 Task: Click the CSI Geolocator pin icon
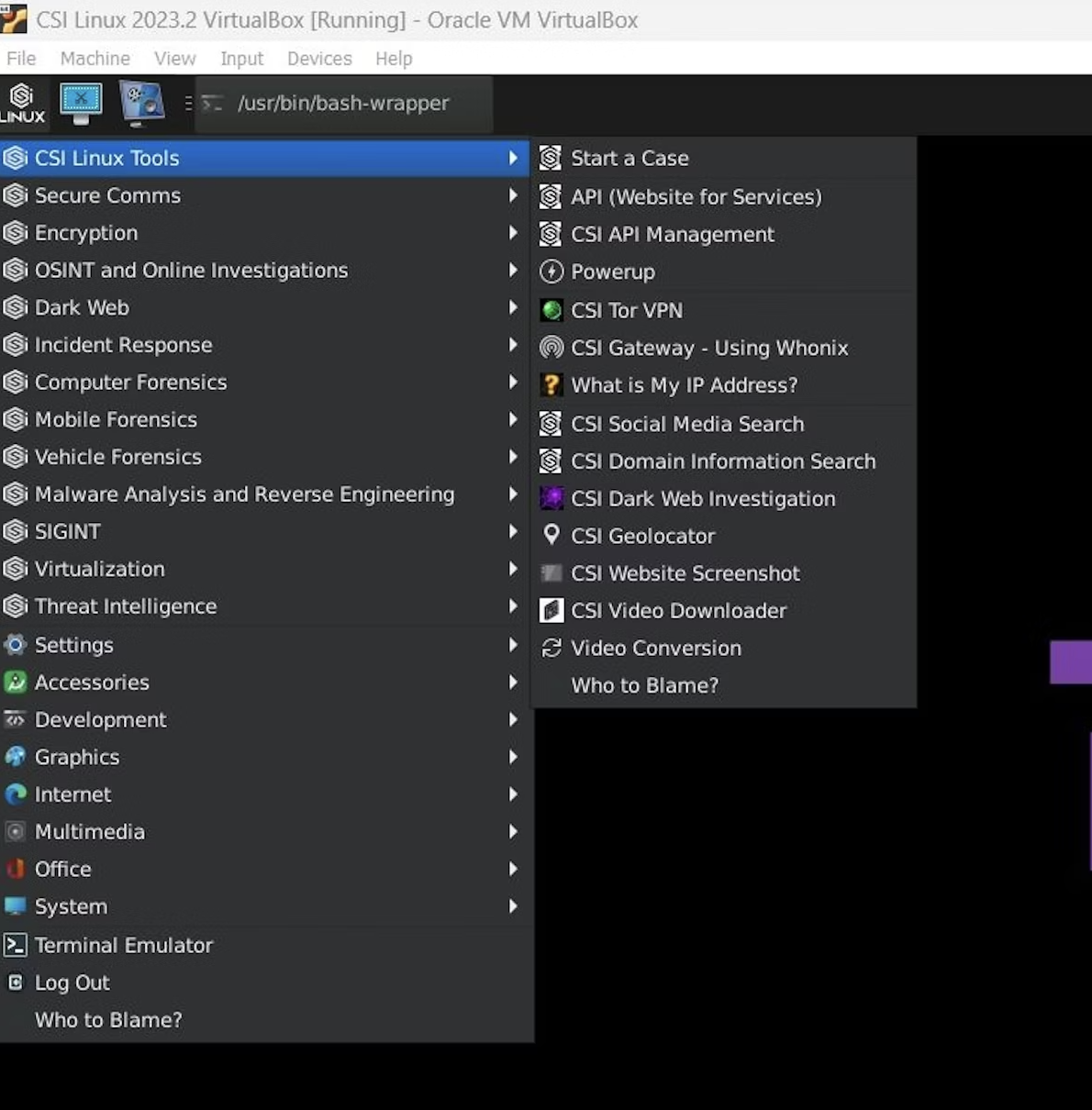(552, 535)
